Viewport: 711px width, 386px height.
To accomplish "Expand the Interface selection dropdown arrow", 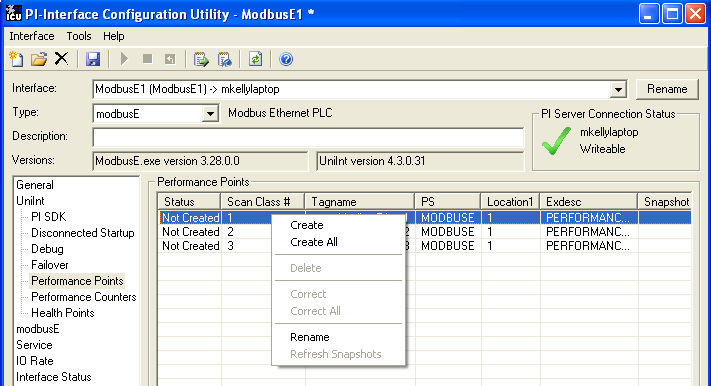I will pos(618,89).
